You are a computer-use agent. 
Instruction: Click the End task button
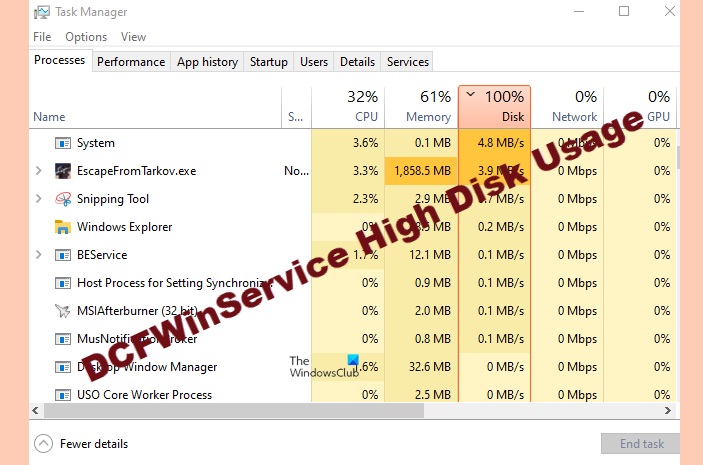click(641, 444)
